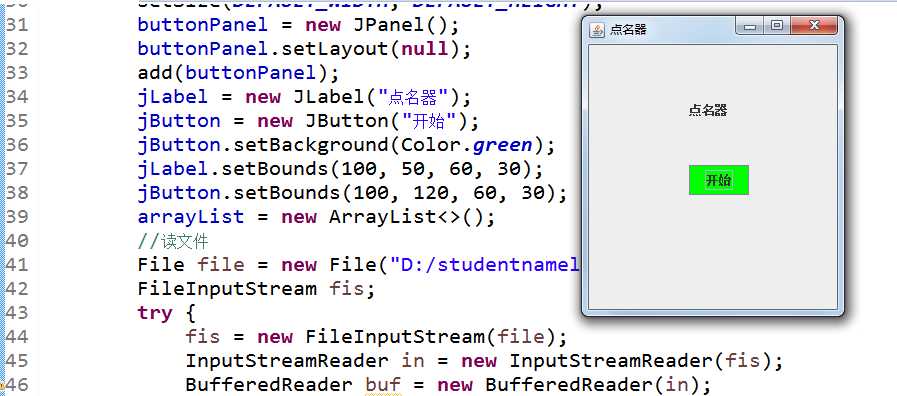Screen dimensions: 897x396
Task: Close the 点名器 window
Action: tap(814, 26)
